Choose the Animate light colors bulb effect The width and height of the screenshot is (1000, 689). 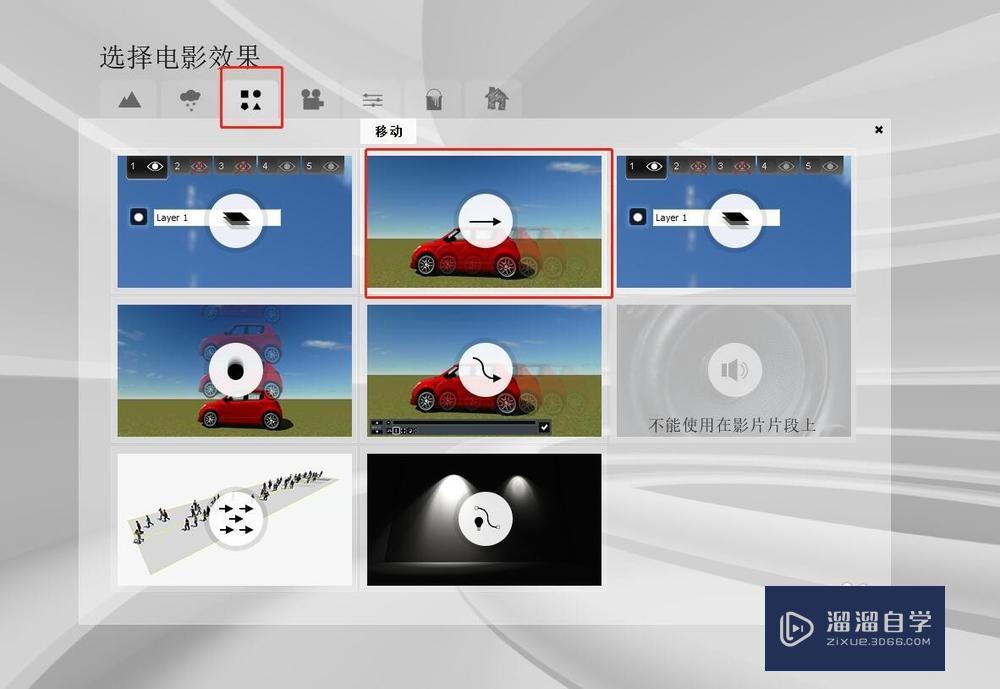(484, 519)
